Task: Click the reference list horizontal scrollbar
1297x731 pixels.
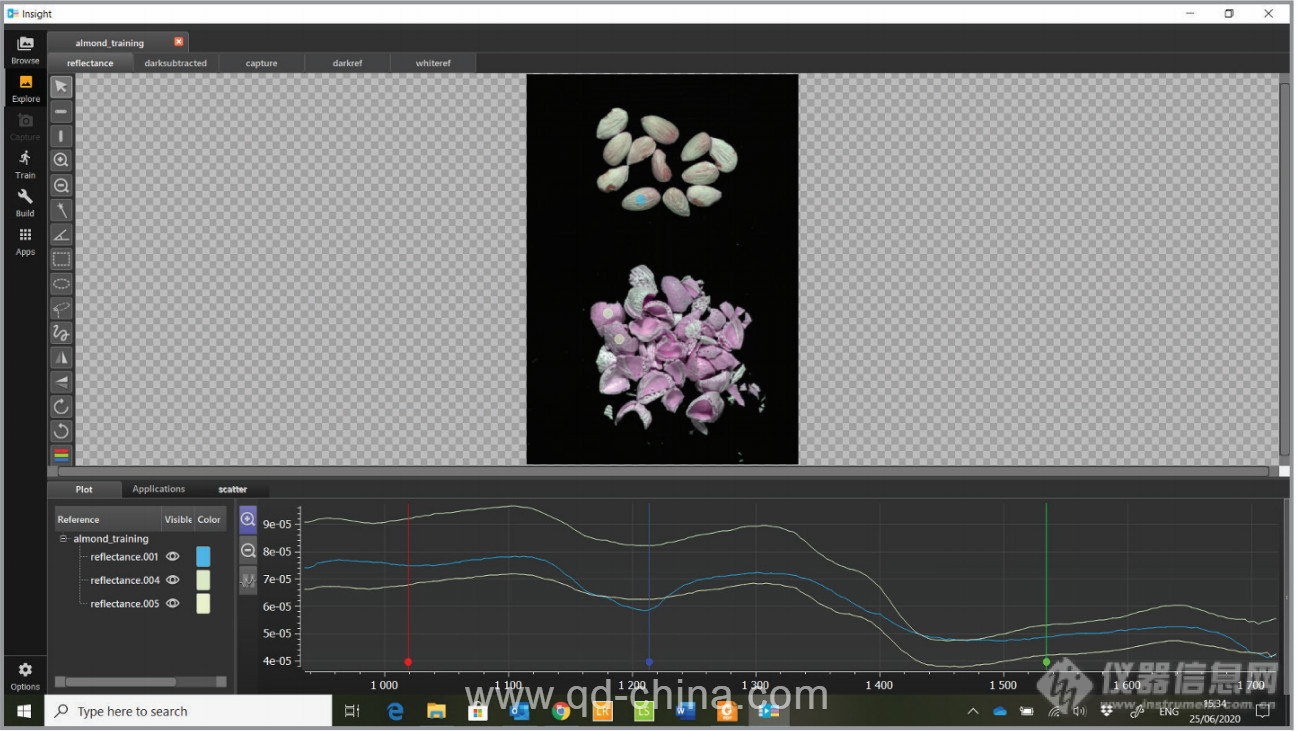Action: pos(120,682)
